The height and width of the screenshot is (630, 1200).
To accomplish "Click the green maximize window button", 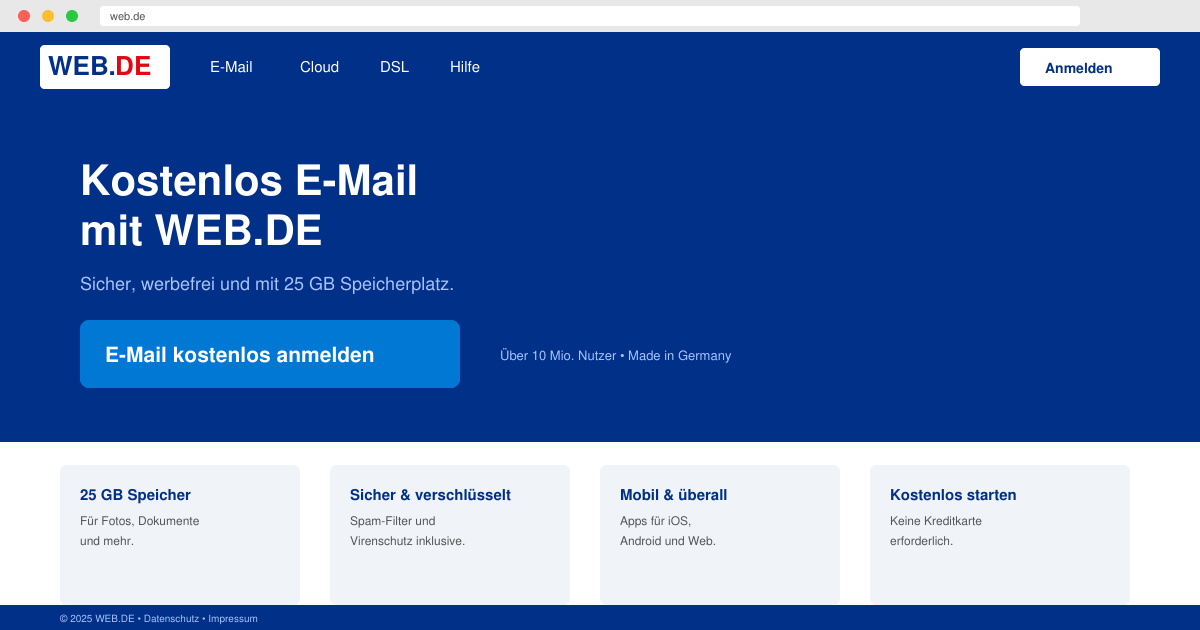I will tap(72, 16).
